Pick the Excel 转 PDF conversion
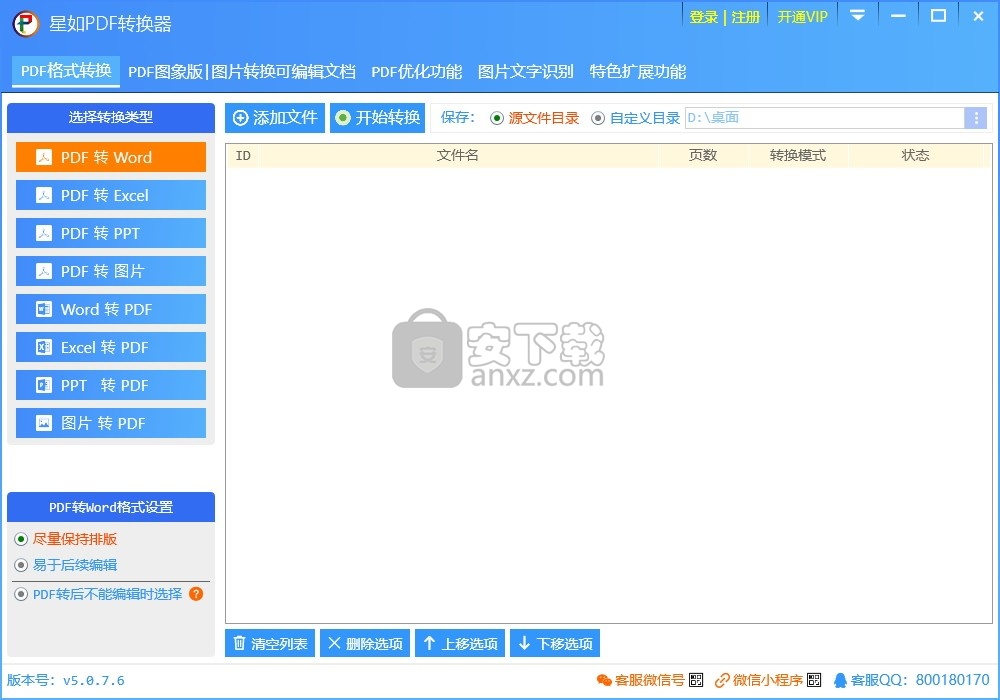The image size is (1000, 700). click(x=111, y=347)
